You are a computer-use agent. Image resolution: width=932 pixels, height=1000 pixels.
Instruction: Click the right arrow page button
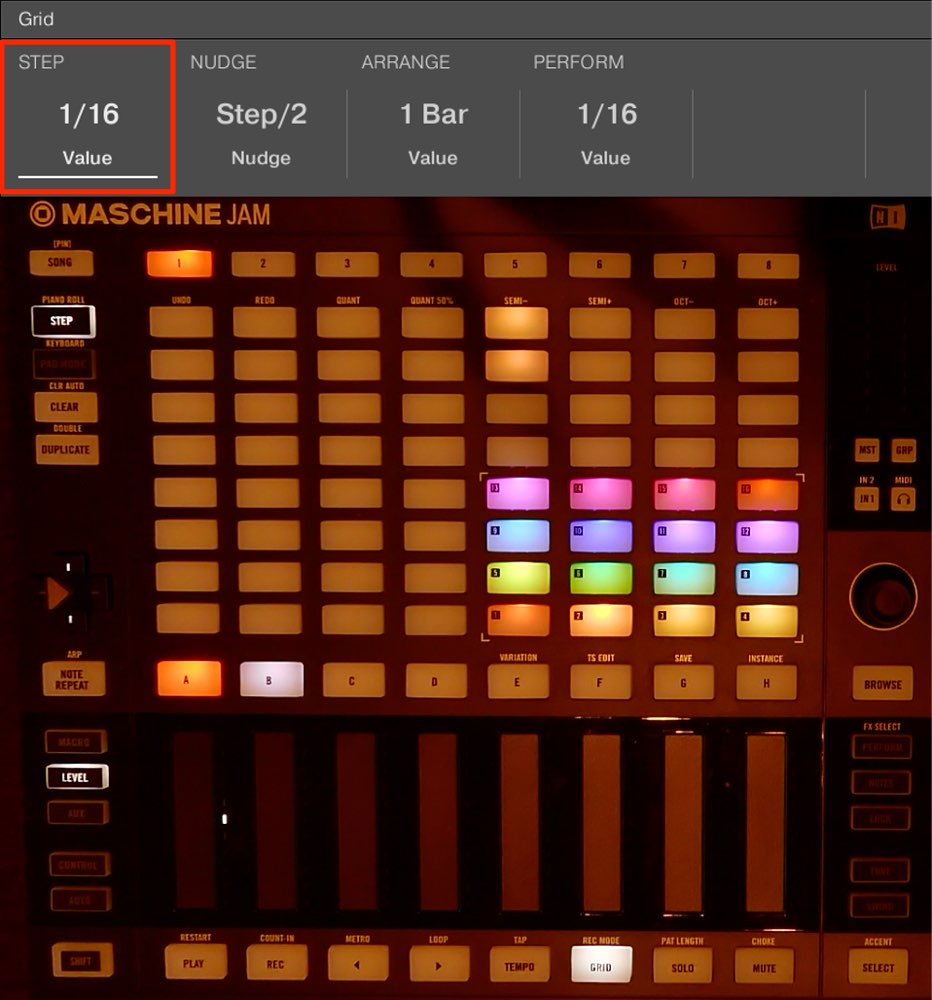click(x=439, y=966)
